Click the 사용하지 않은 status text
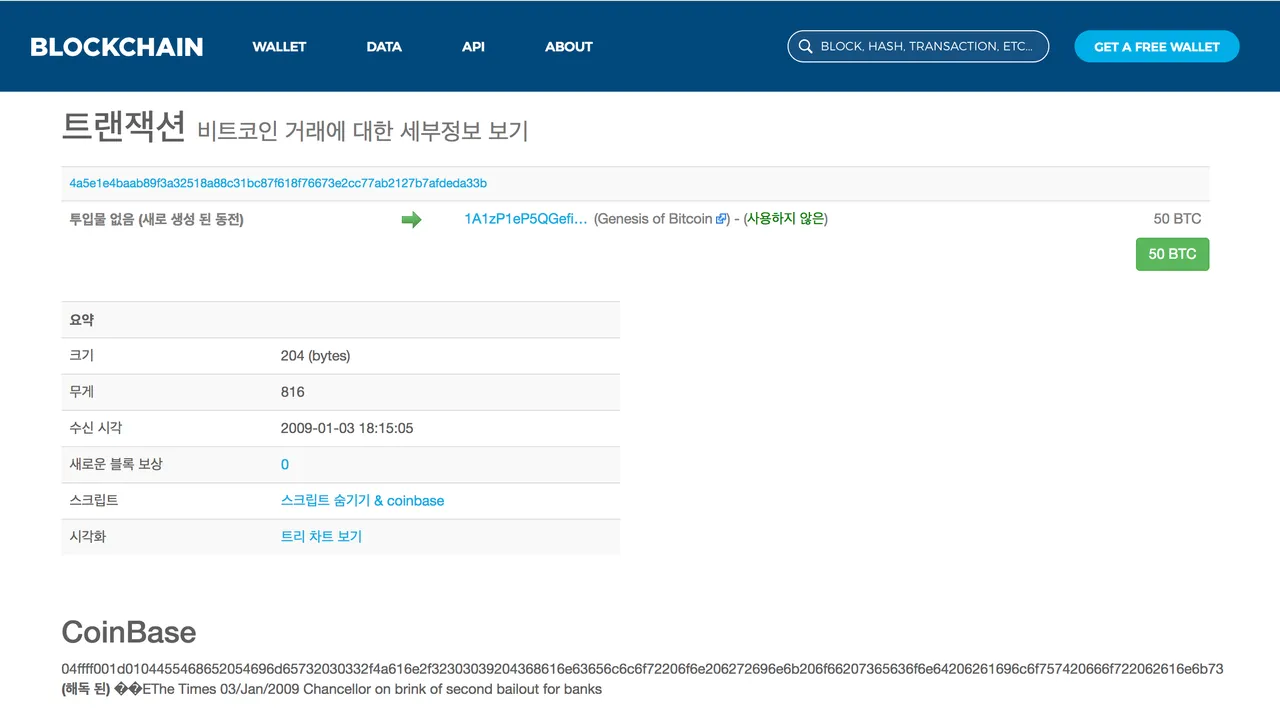 [x=785, y=219]
